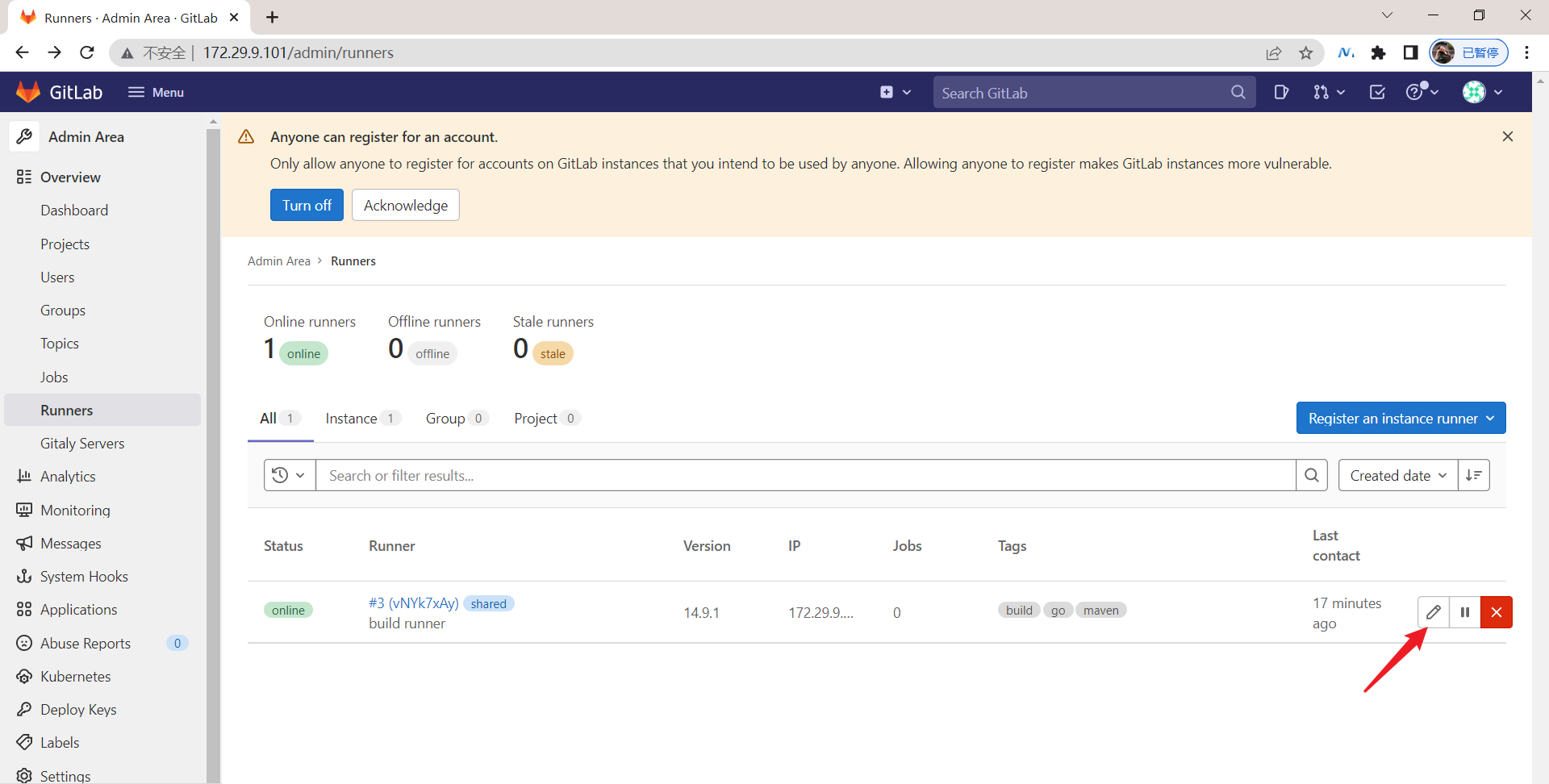Open a new browser tab

point(272,17)
